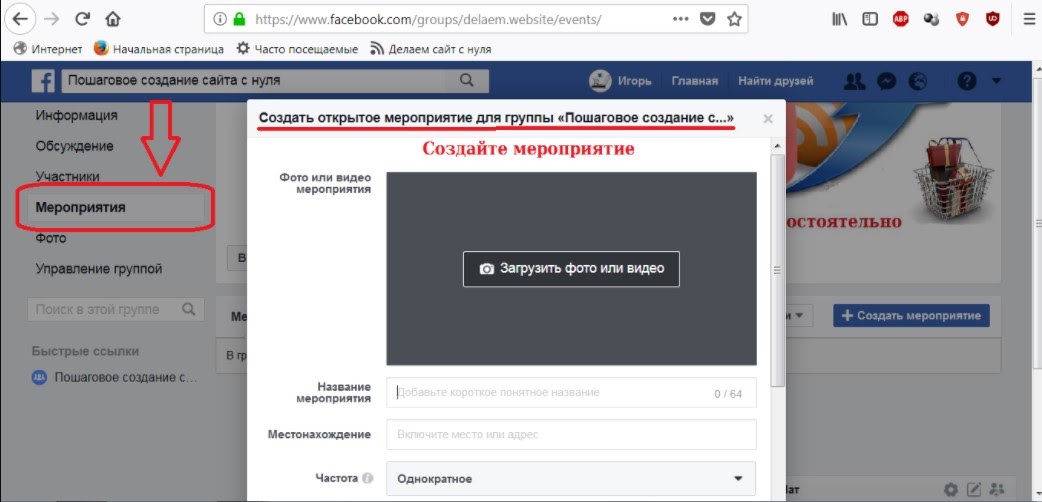Open Facebook account dropdown arrow
Image resolution: width=1042 pixels, height=502 pixels.
click(996, 81)
